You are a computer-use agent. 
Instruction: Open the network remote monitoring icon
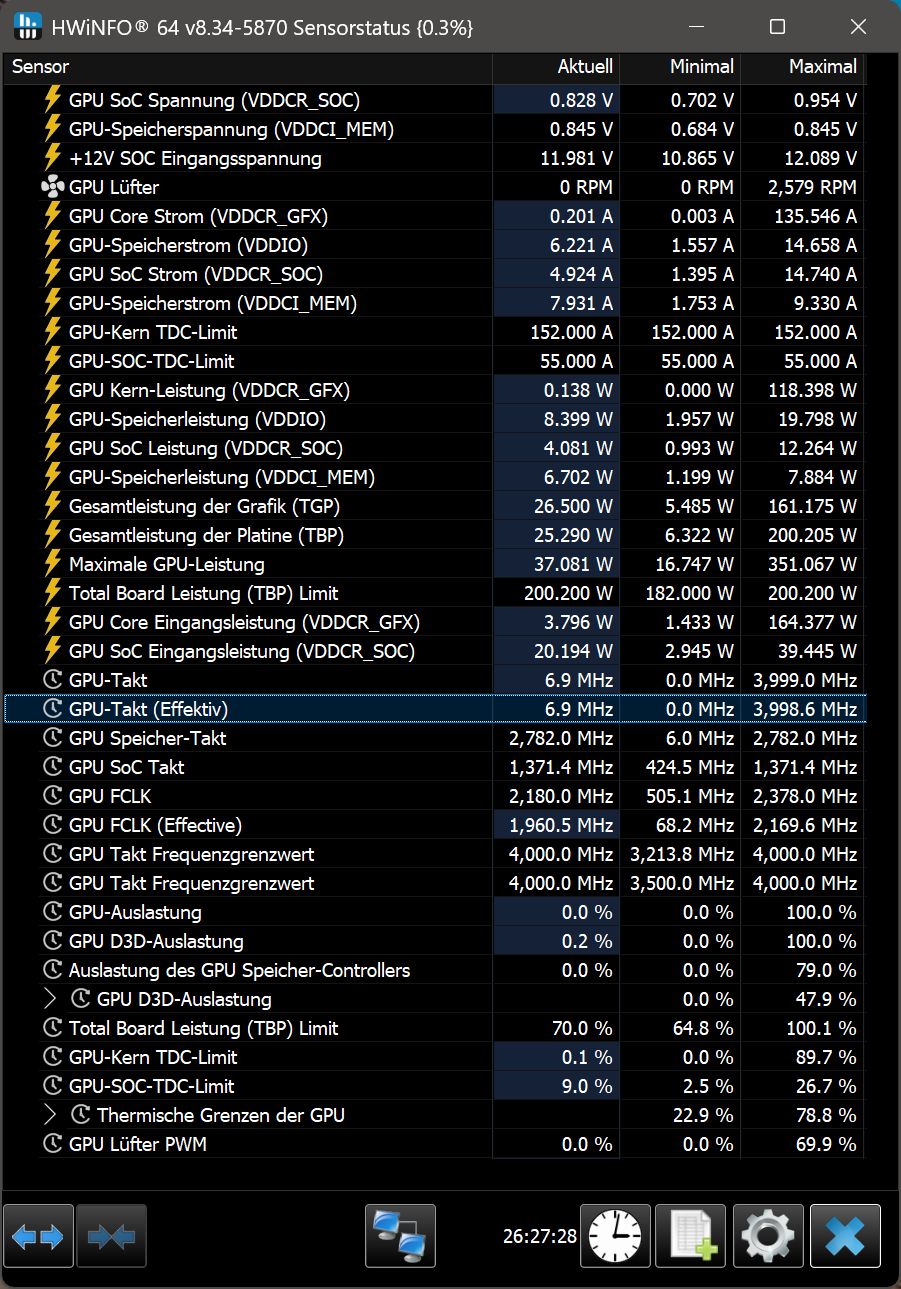tap(401, 1237)
